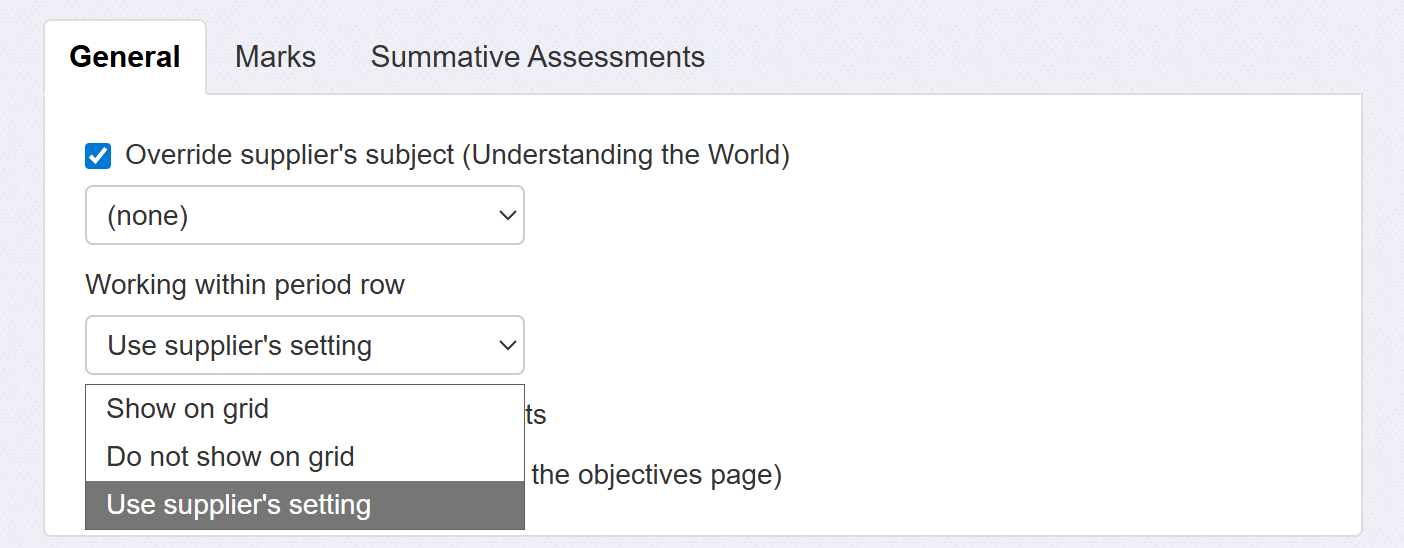
Task: Click the partially hidden objectives page label
Action: coord(656,475)
